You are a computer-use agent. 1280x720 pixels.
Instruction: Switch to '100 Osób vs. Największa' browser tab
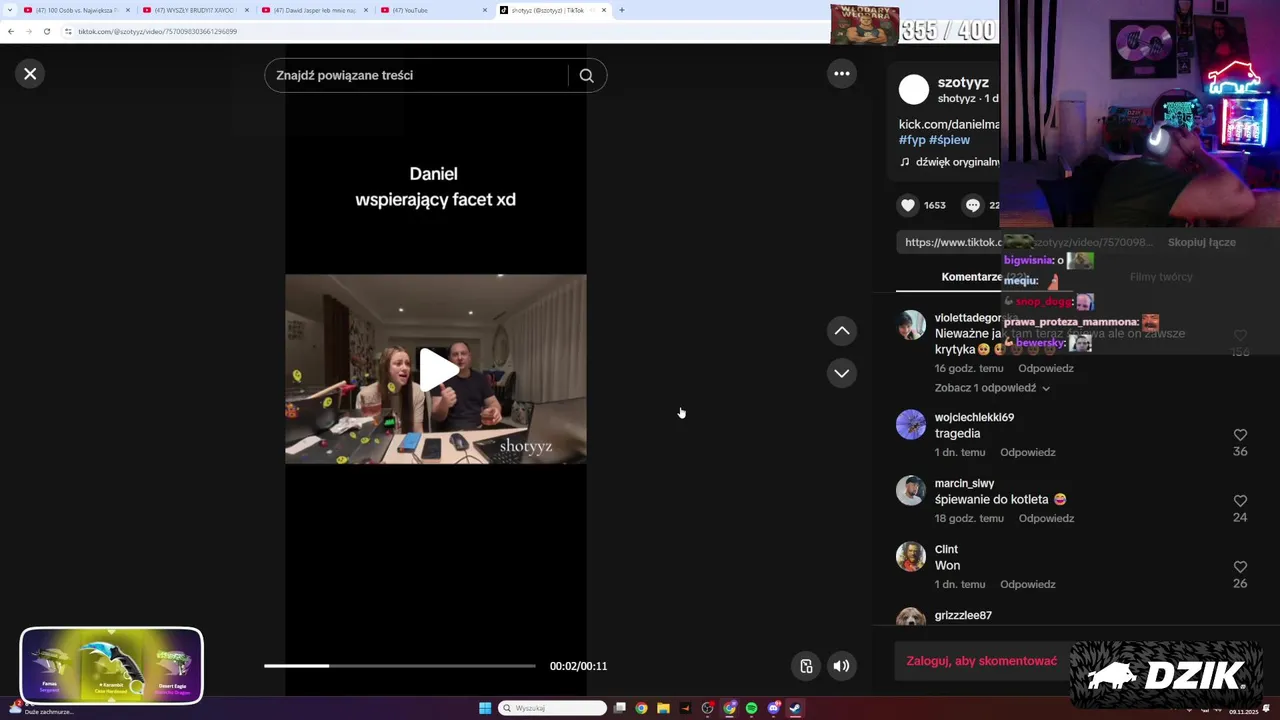76,10
